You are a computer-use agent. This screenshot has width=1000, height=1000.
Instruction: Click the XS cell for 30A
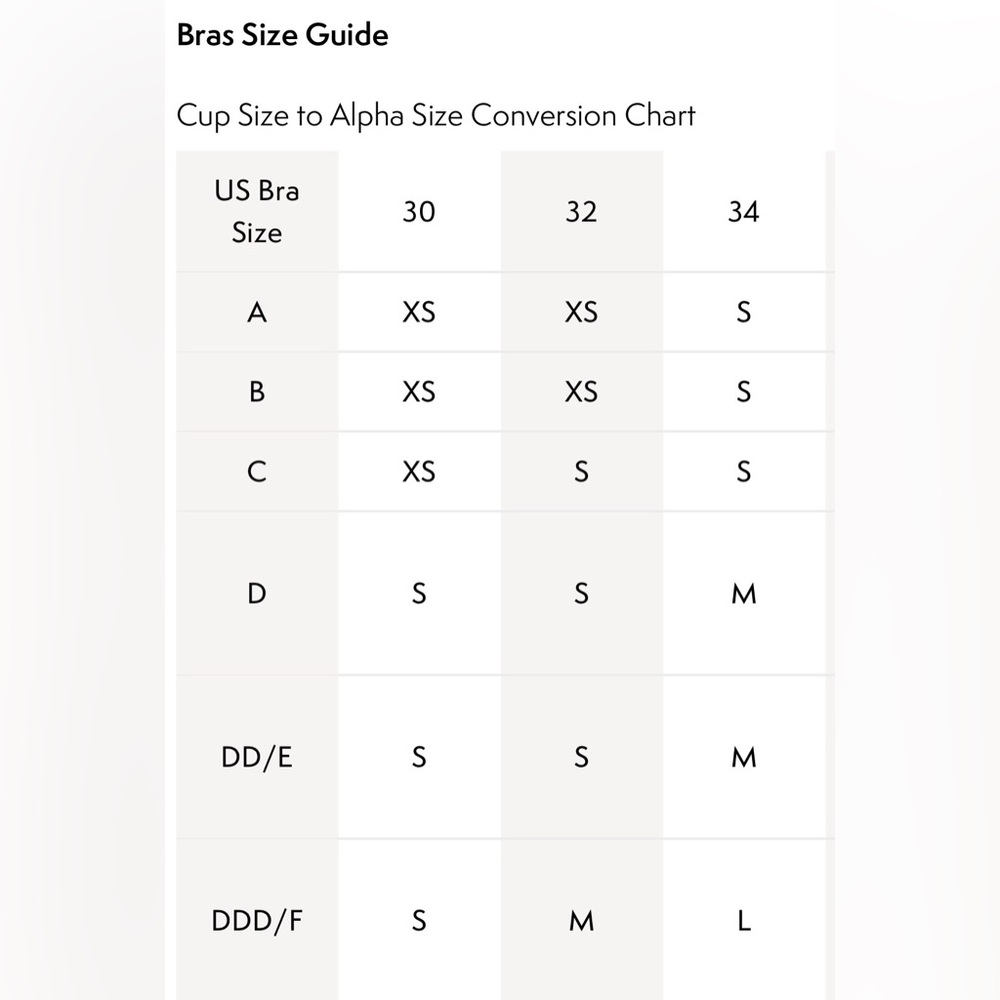pyautogui.click(x=419, y=312)
